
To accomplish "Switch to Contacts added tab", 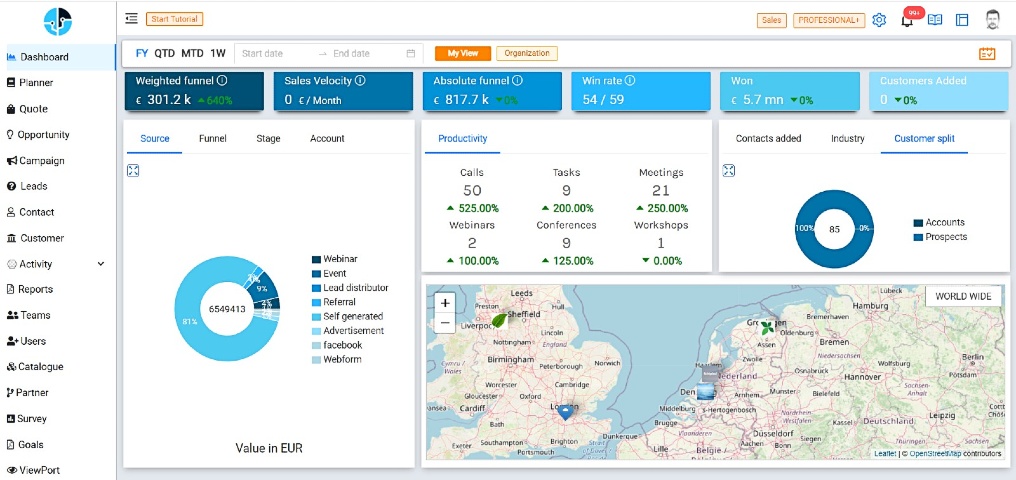I will (x=768, y=138).
